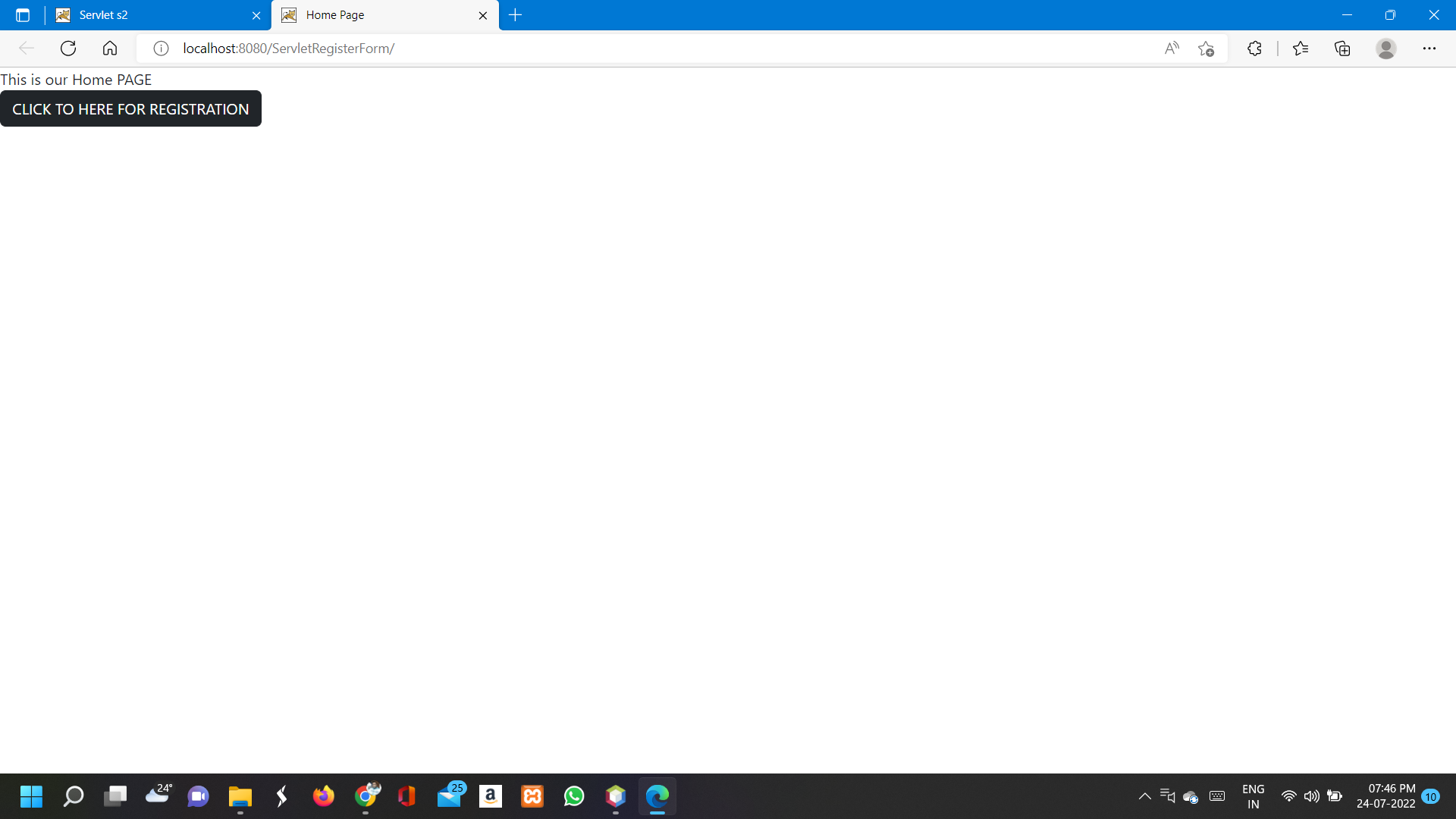Open Wi-Fi network settings in tray
Image resolution: width=1456 pixels, height=819 pixels.
pyautogui.click(x=1288, y=796)
